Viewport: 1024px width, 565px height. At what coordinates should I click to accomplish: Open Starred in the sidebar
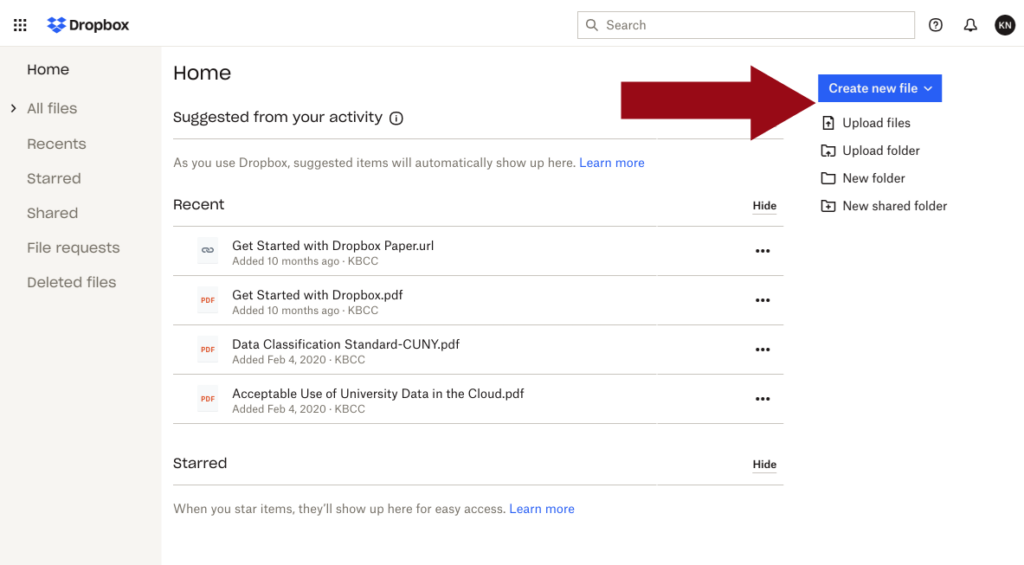click(54, 178)
